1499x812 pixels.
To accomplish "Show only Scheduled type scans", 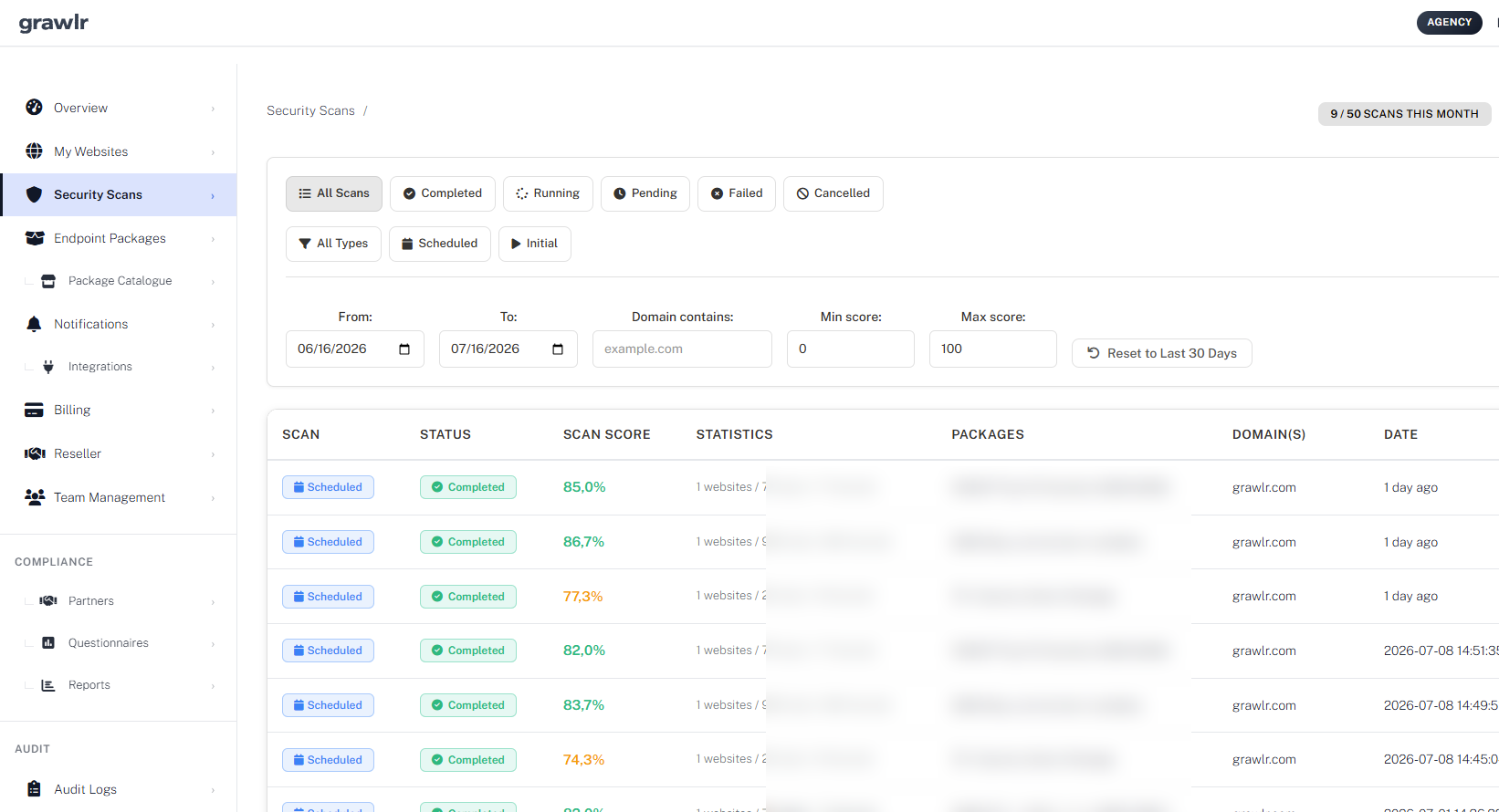I will 440,244.
